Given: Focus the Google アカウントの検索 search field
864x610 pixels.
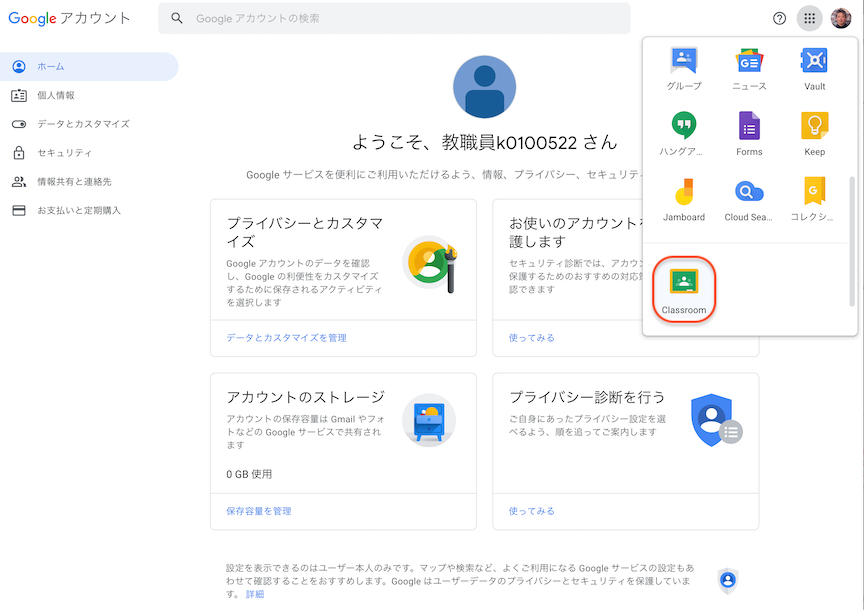Looking at the screenshot, I should click(x=394, y=18).
